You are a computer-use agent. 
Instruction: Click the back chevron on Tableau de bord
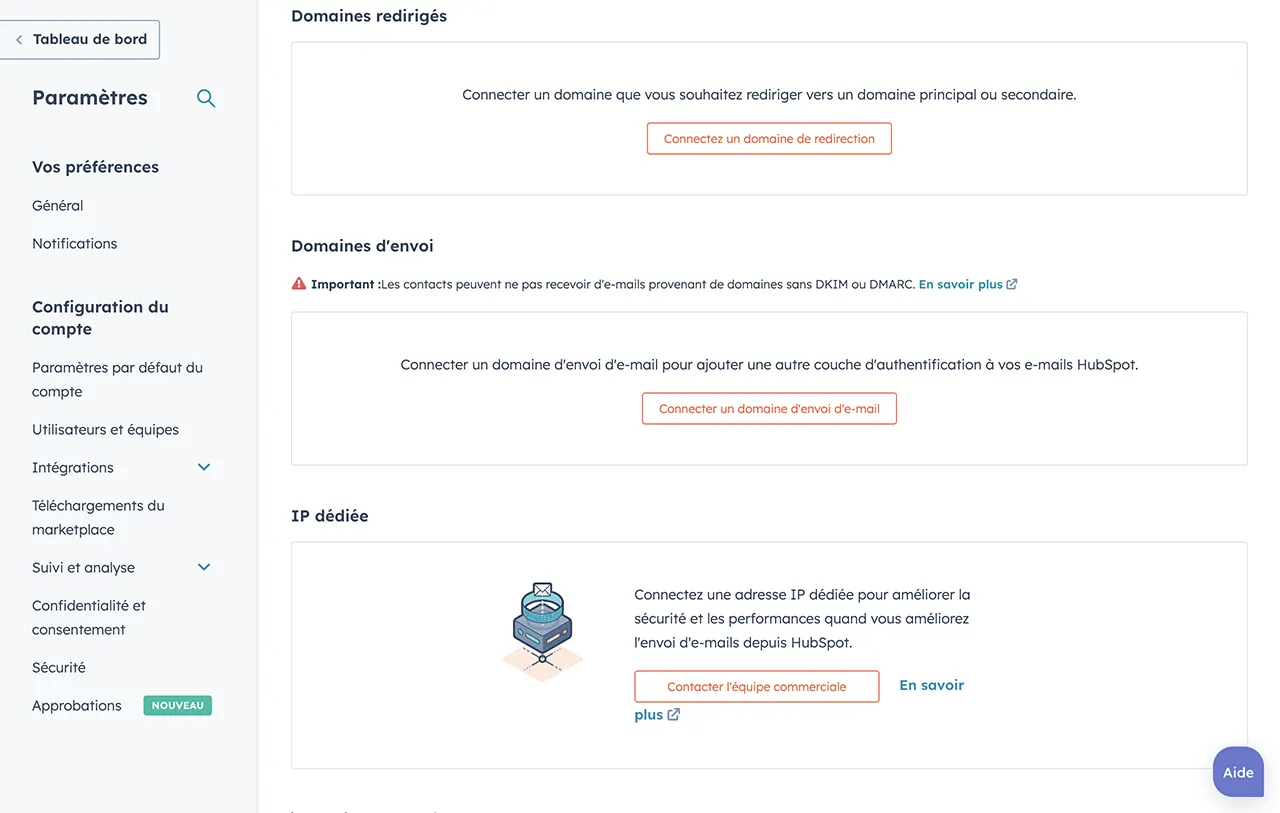(19, 40)
